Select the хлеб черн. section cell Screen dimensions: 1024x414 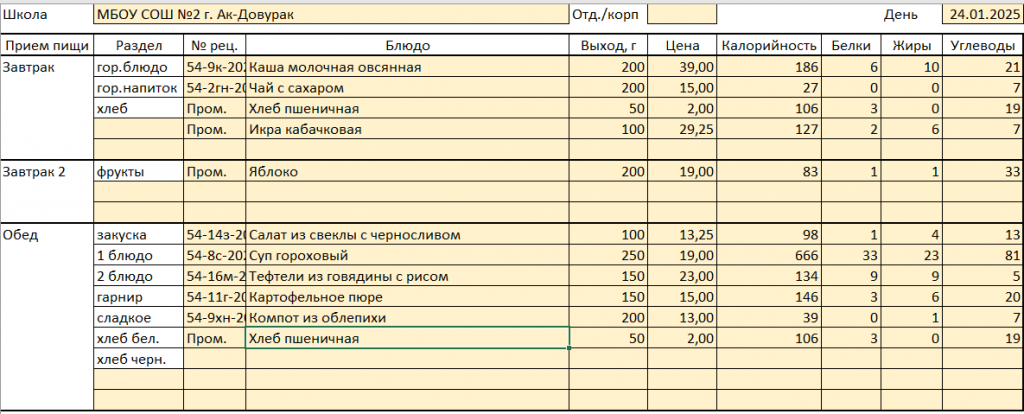pos(138,359)
